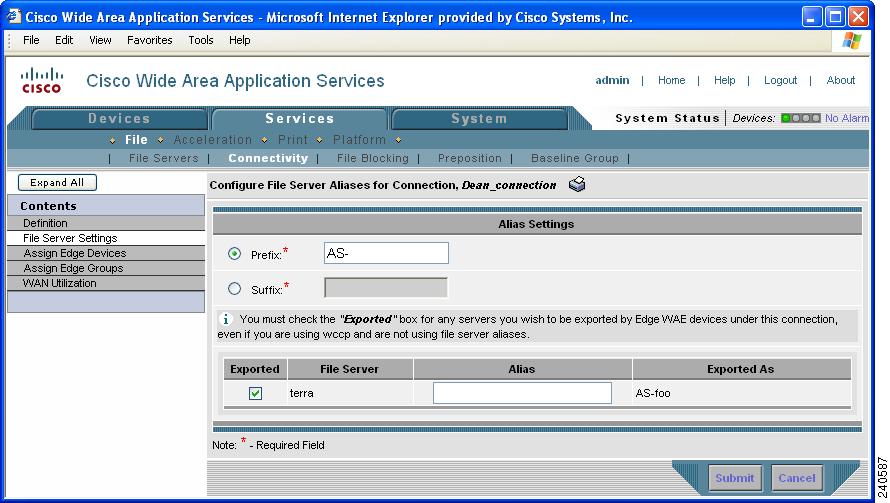
Task: Click the Devices status alarm lights indicator
Action: click(x=800, y=118)
